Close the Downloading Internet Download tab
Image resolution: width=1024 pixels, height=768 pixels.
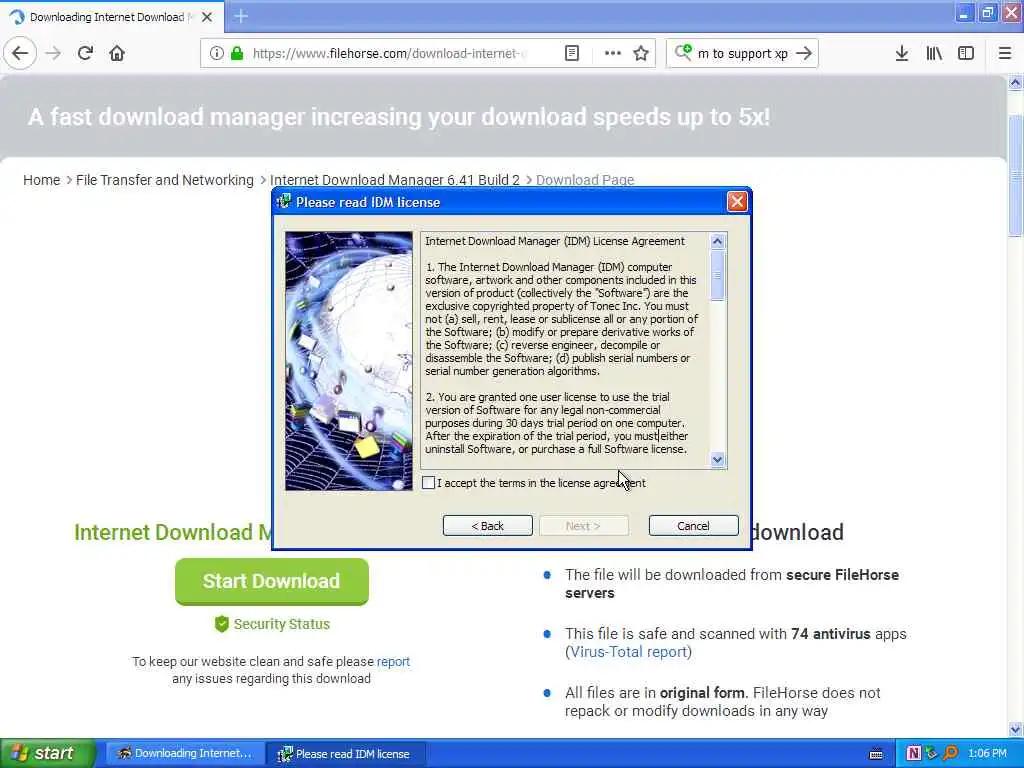click(207, 17)
